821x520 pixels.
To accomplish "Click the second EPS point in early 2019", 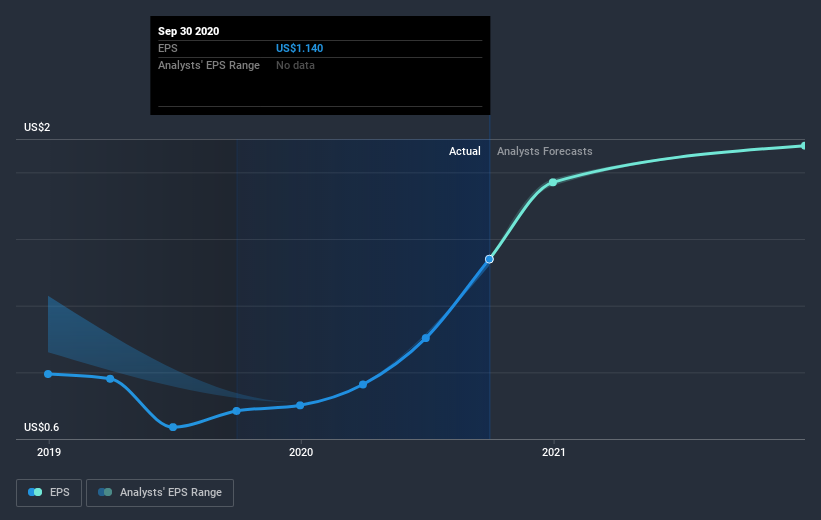I will 110,379.
